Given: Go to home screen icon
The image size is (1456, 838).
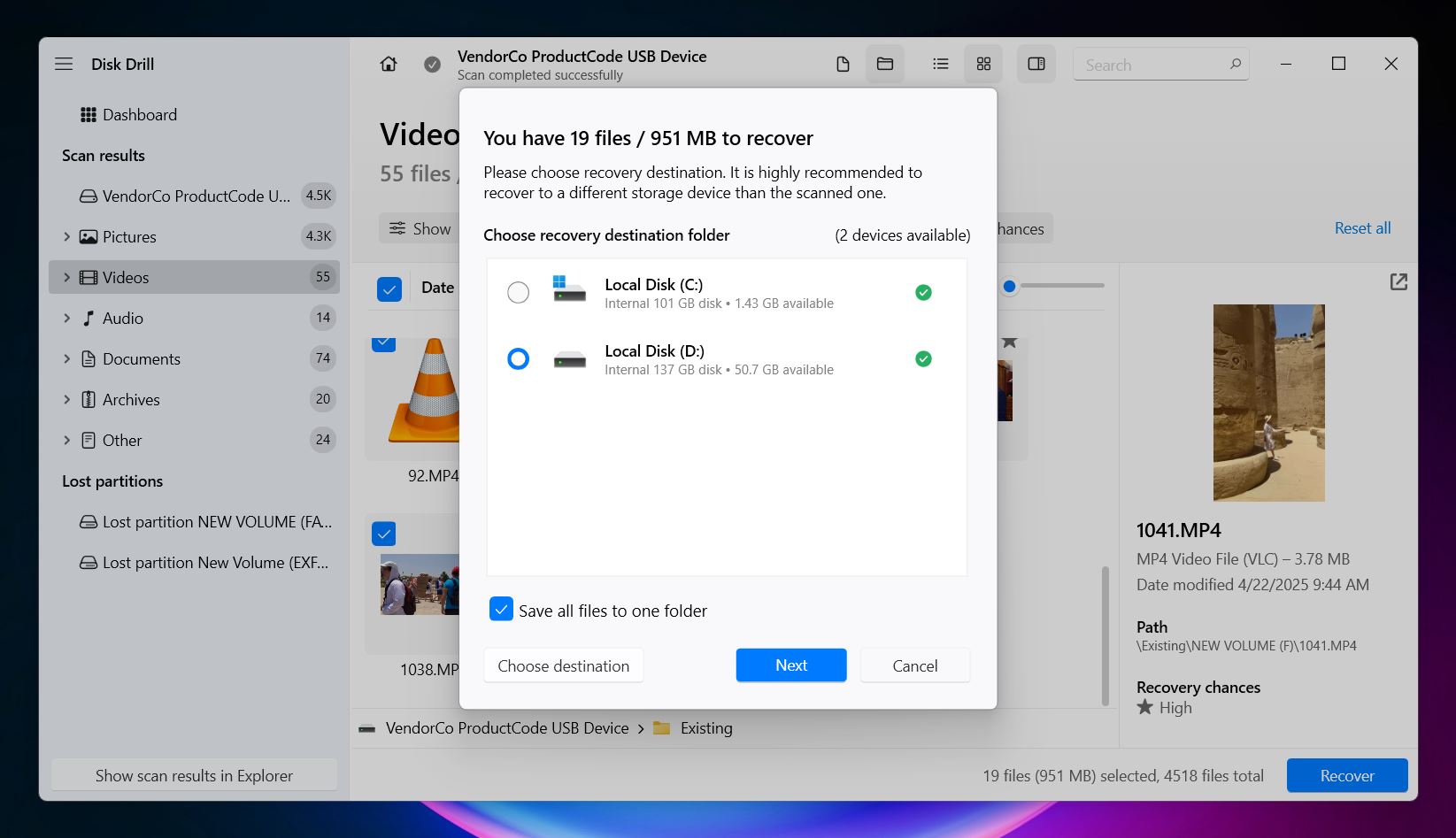Looking at the screenshot, I should (389, 64).
